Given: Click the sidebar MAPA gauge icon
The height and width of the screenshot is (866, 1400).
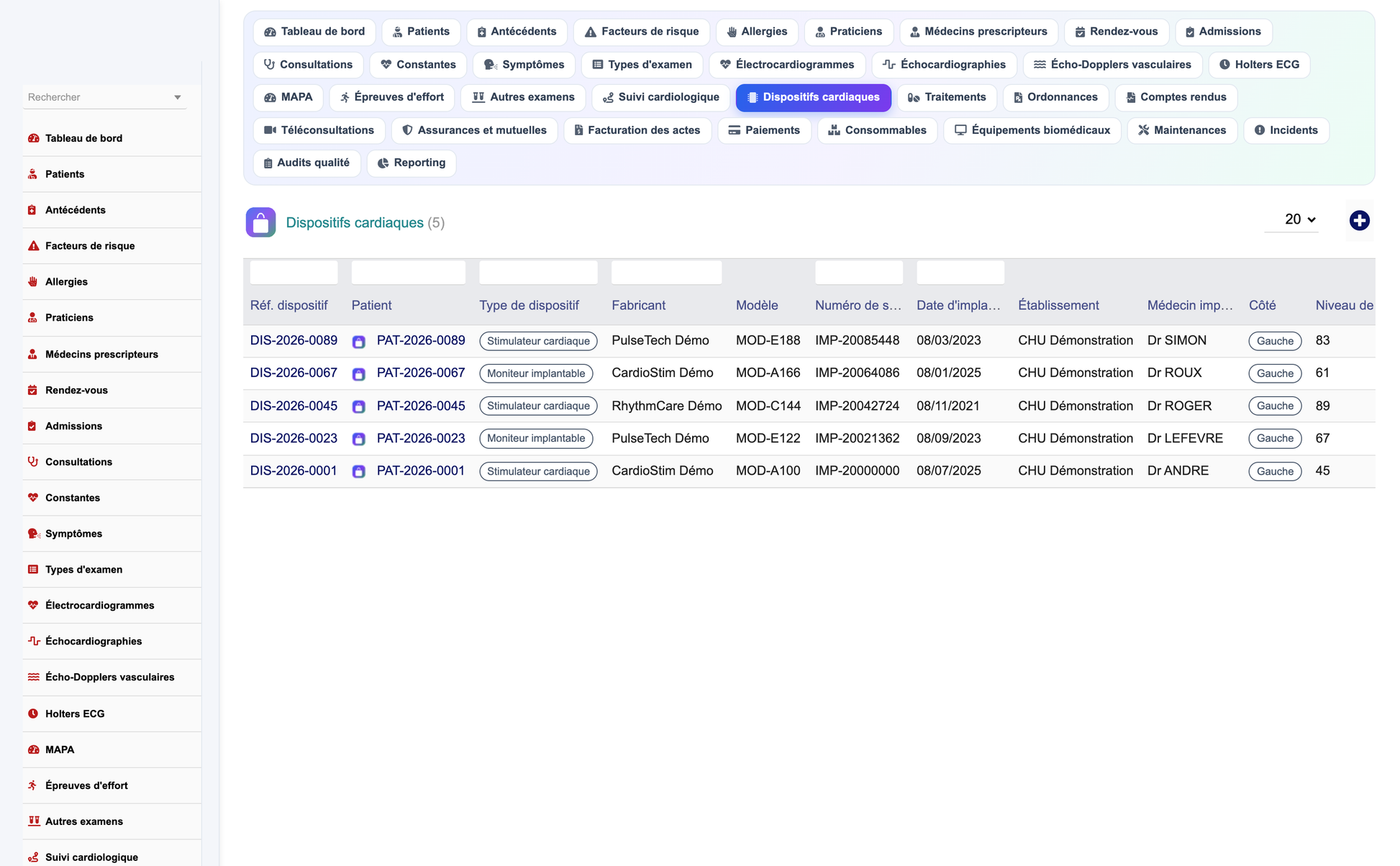Looking at the screenshot, I should (x=33, y=749).
